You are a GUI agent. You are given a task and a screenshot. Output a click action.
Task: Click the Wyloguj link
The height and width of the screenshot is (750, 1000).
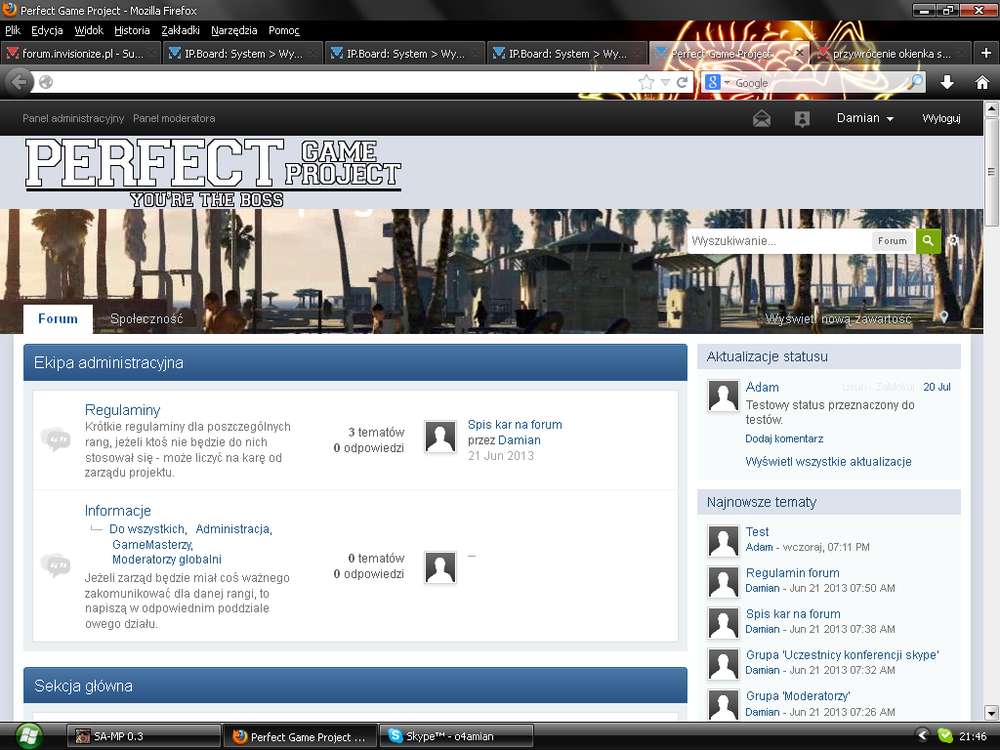pyautogui.click(x=941, y=118)
